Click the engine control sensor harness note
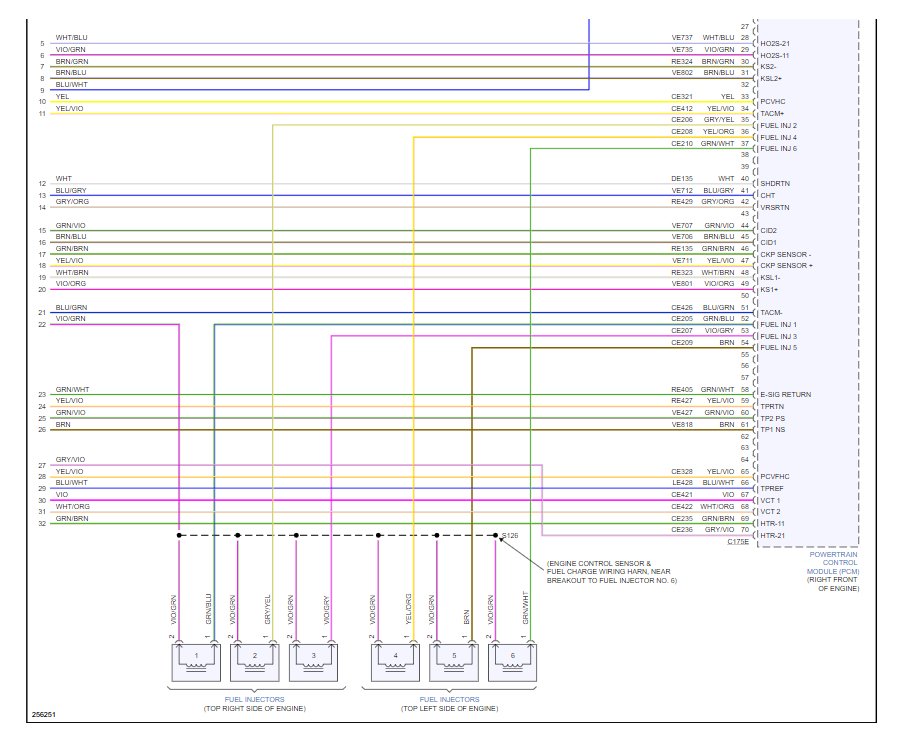910x747 pixels. click(x=612, y=572)
